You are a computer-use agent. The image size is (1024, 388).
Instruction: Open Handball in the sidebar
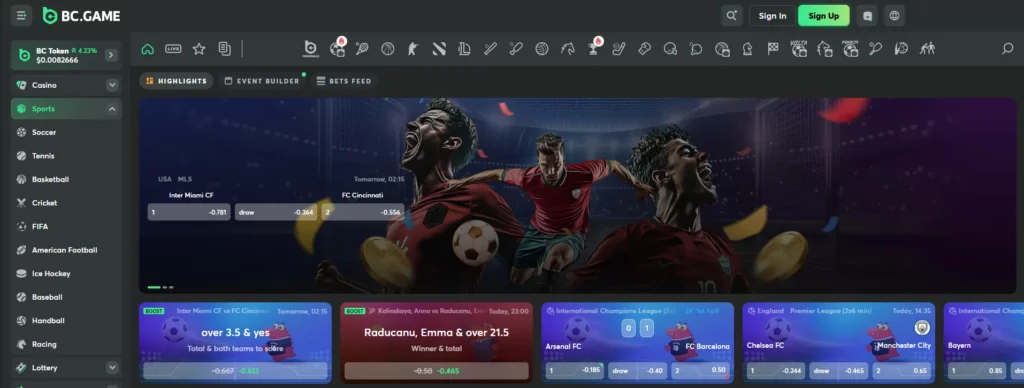coord(66,321)
